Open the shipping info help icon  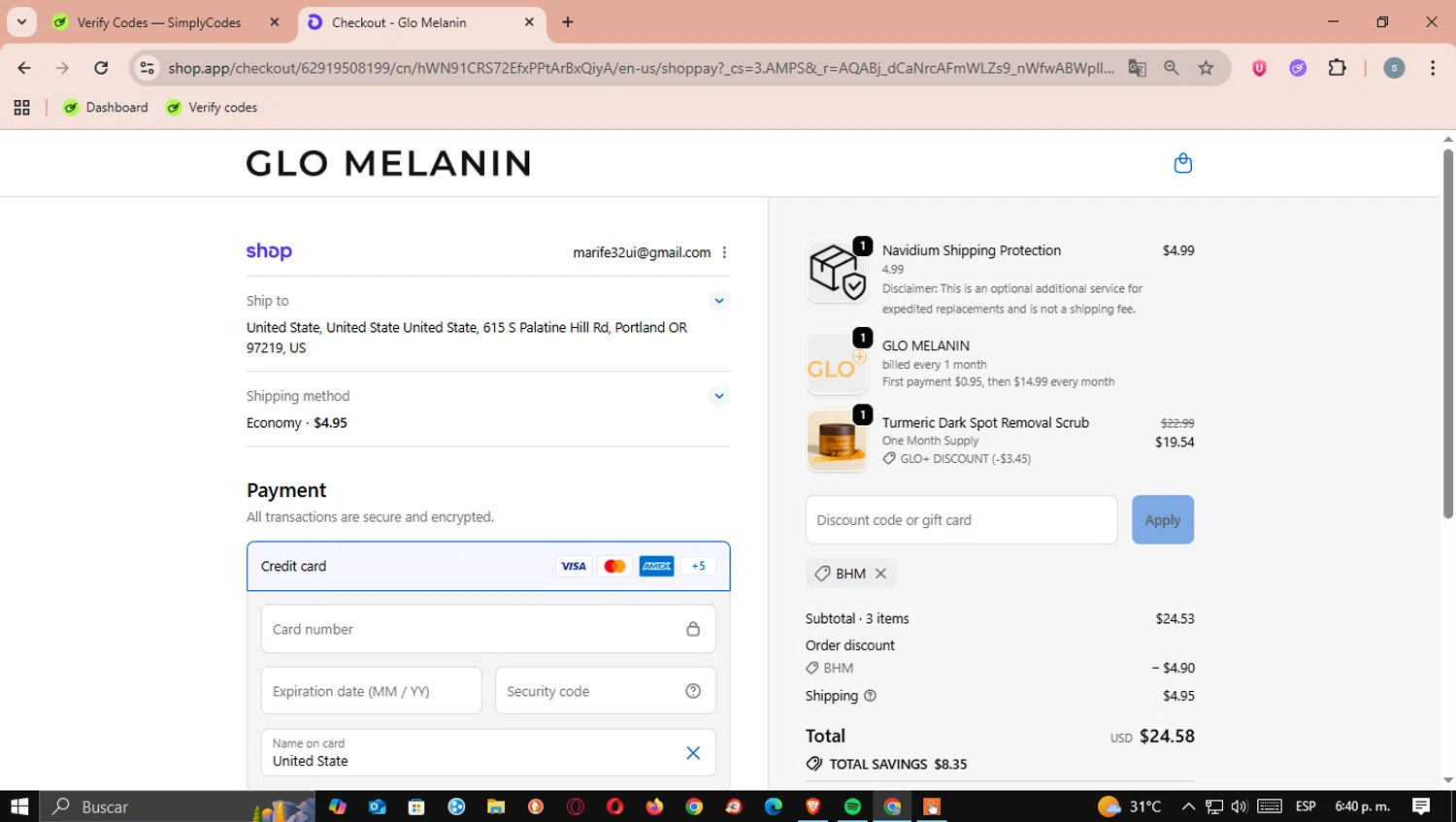coord(870,696)
